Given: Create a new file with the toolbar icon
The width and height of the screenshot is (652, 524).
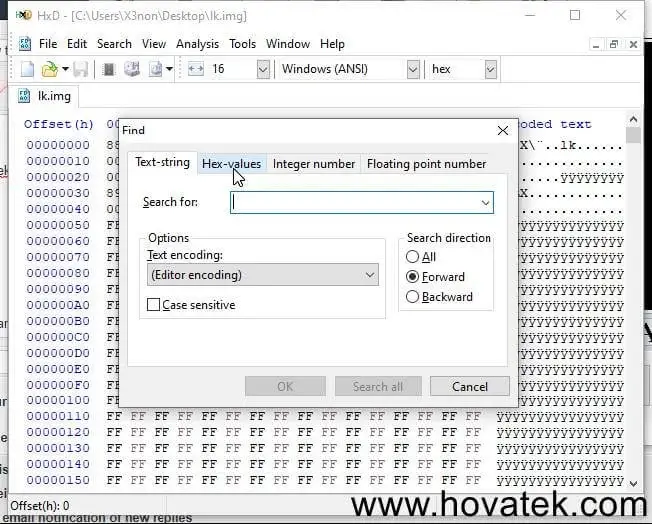Looking at the screenshot, I should [27, 69].
